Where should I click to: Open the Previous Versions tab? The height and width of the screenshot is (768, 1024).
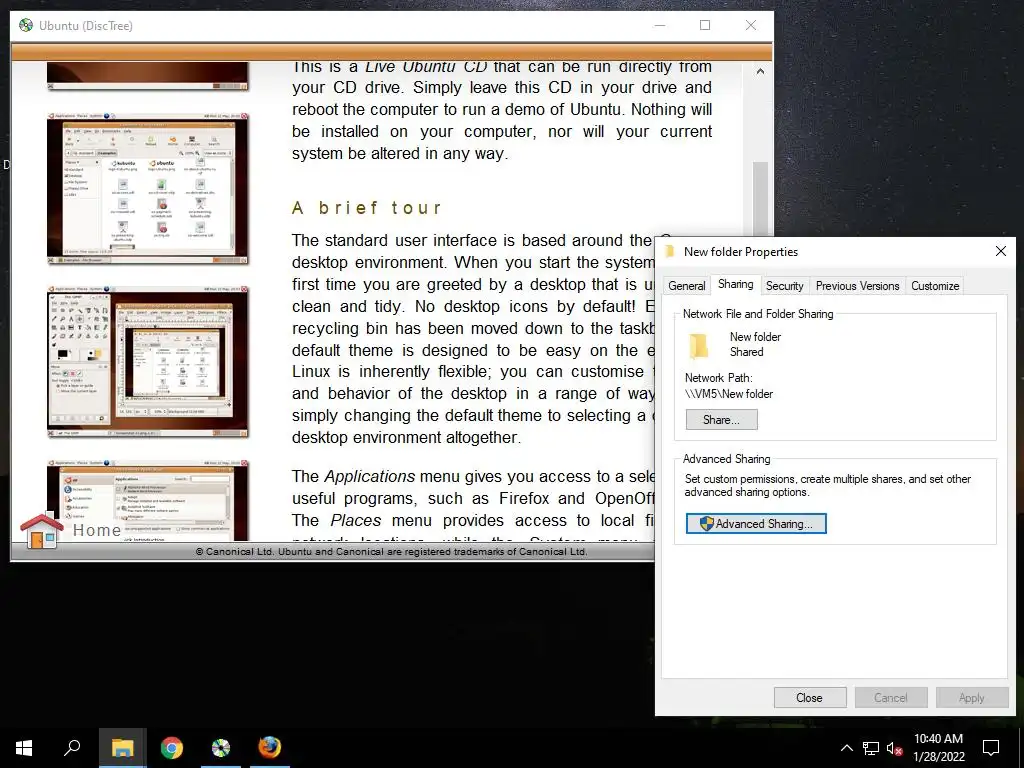click(857, 286)
